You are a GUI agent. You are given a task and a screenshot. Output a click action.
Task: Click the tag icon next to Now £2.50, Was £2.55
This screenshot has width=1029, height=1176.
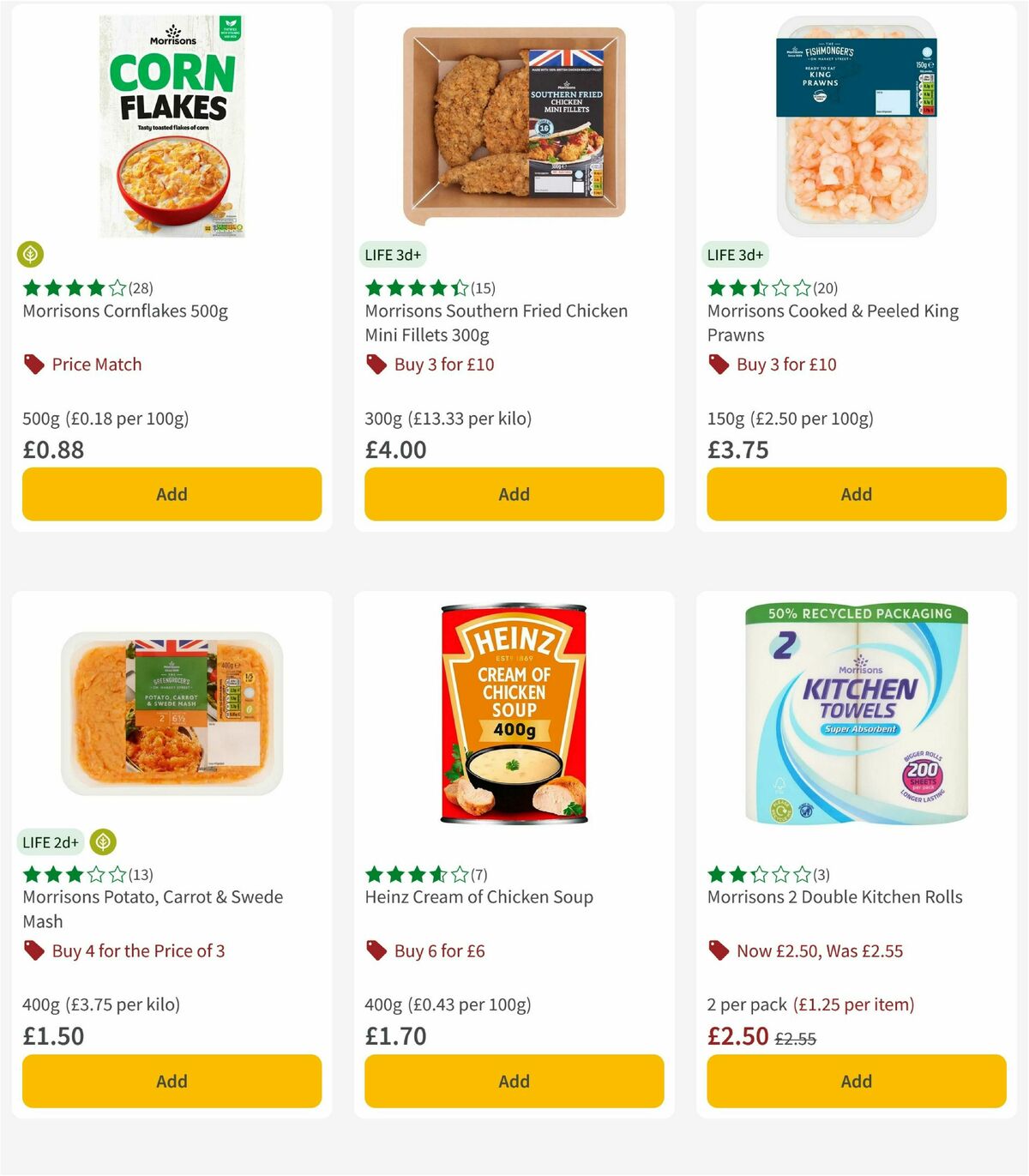tap(719, 950)
